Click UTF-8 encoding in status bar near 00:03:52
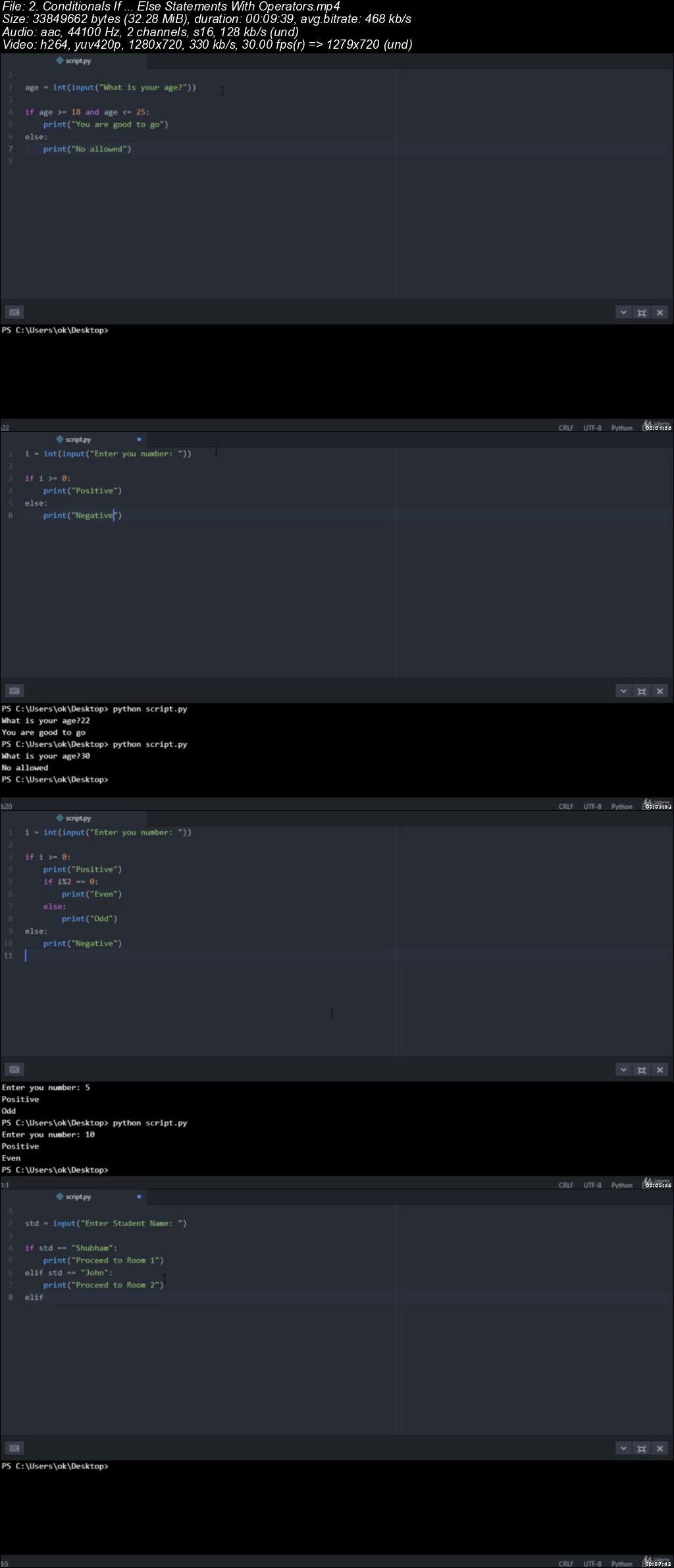 pyautogui.click(x=592, y=807)
